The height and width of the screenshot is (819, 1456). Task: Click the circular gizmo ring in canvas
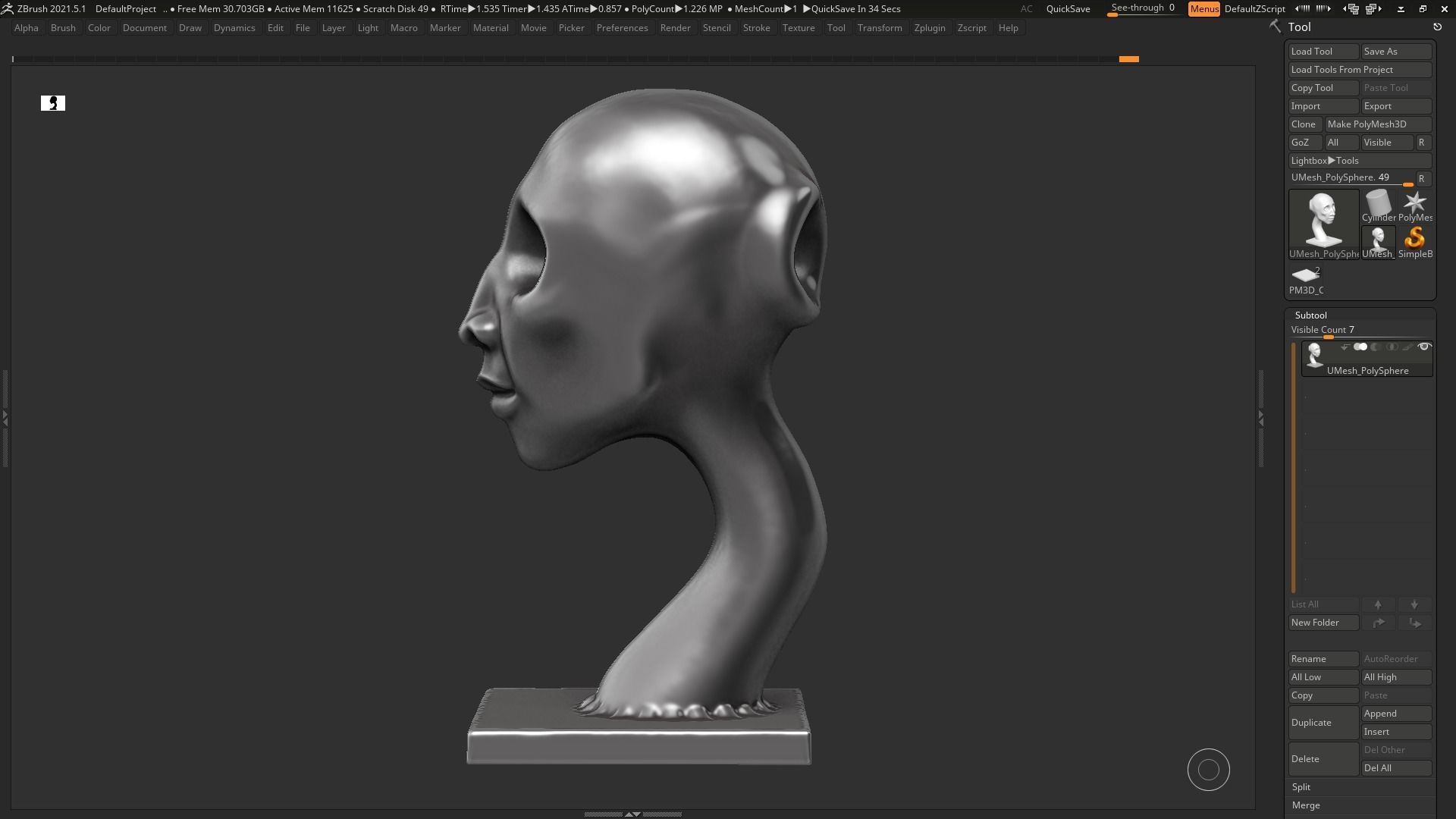pos(1208,770)
